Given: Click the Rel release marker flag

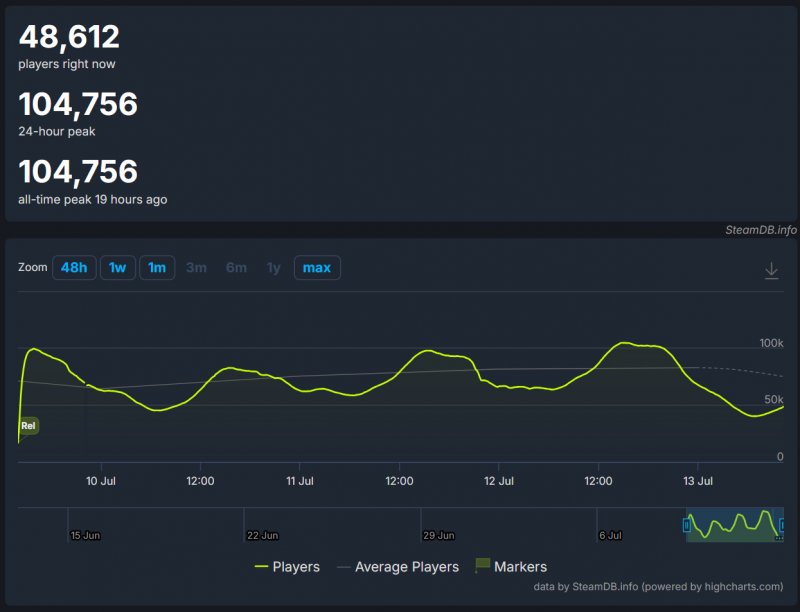Looking at the screenshot, I should coord(29,426).
